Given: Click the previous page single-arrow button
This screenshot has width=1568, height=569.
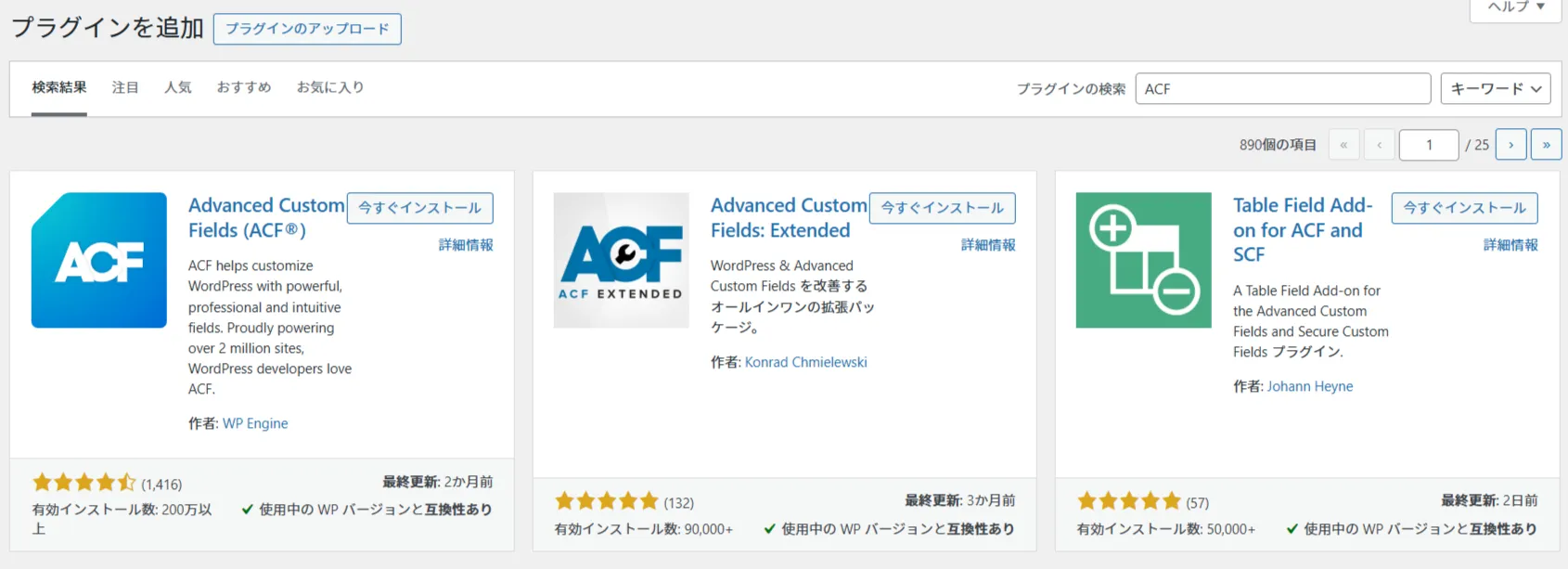Looking at the screenshot, I should pyautogui.click(x=1380, y=145).
